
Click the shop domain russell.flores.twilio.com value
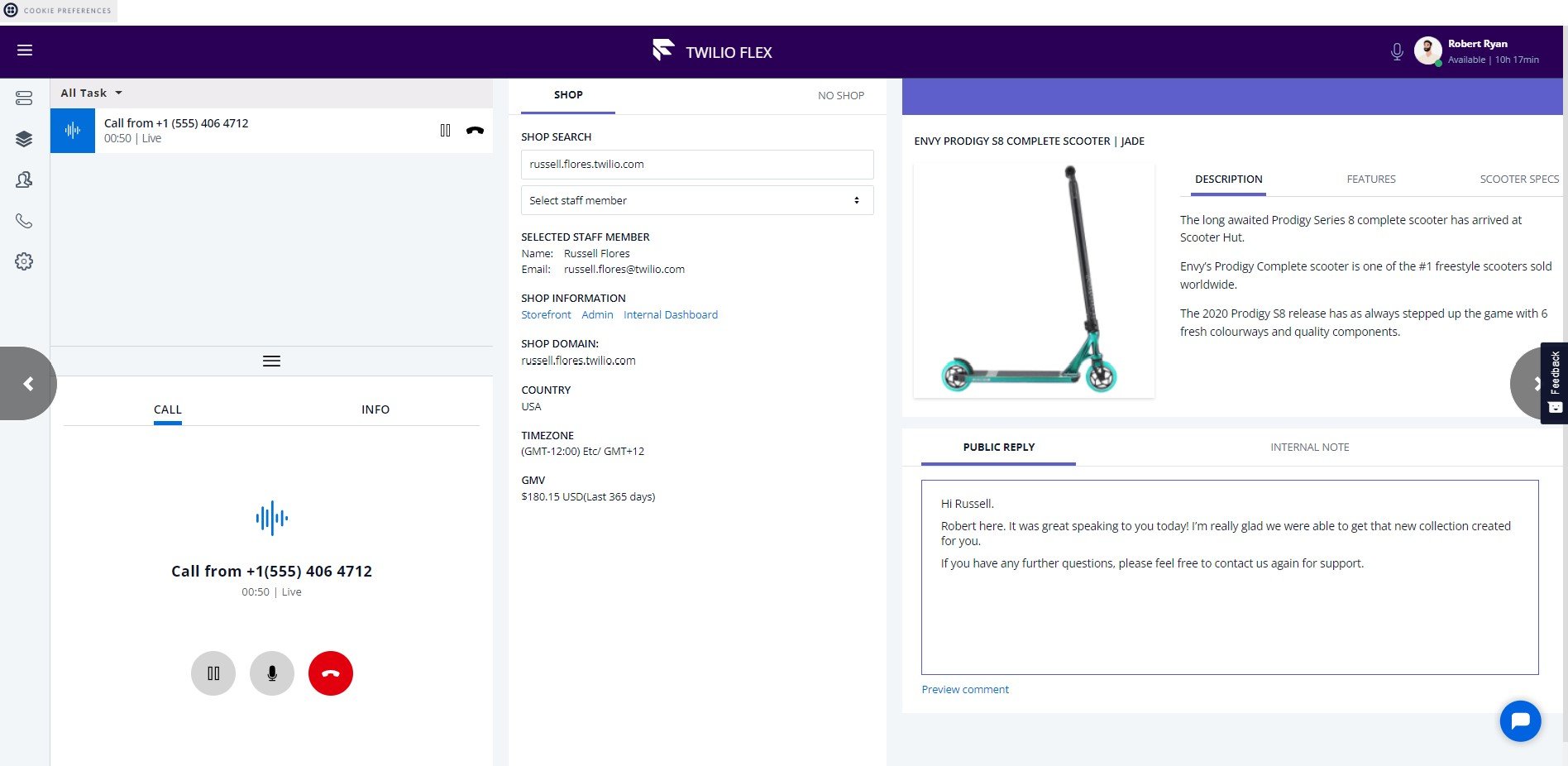point(578,361)
